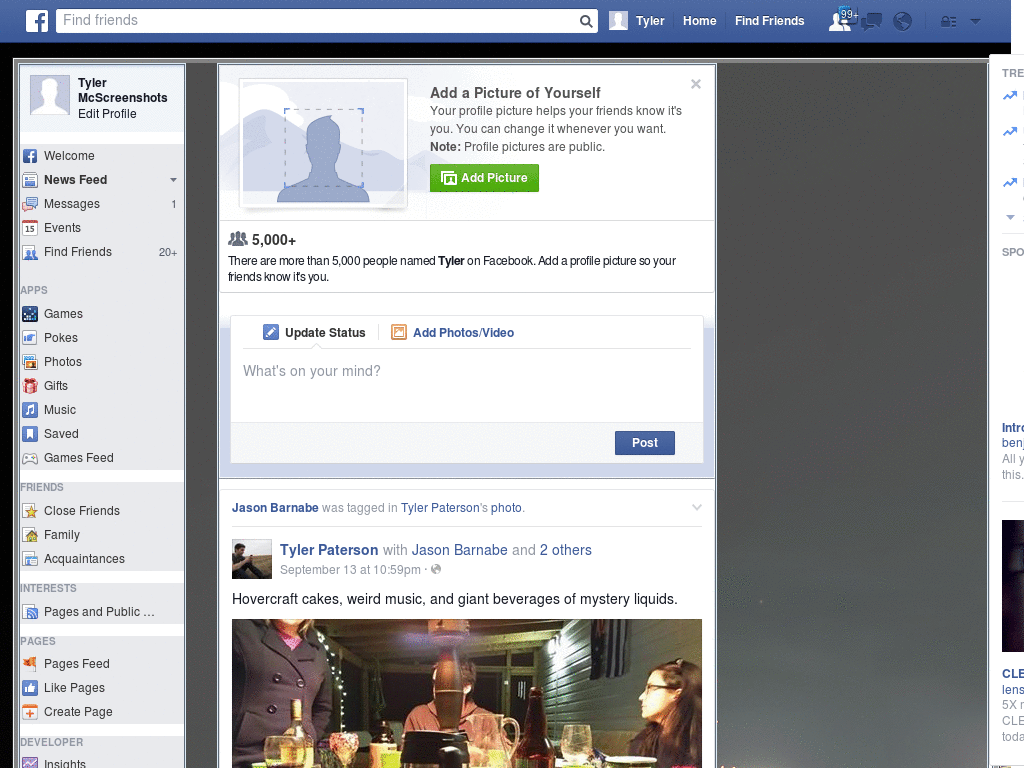
Task: Click the Music app icon
Action: pyautogui.click(x=30, y=410)
